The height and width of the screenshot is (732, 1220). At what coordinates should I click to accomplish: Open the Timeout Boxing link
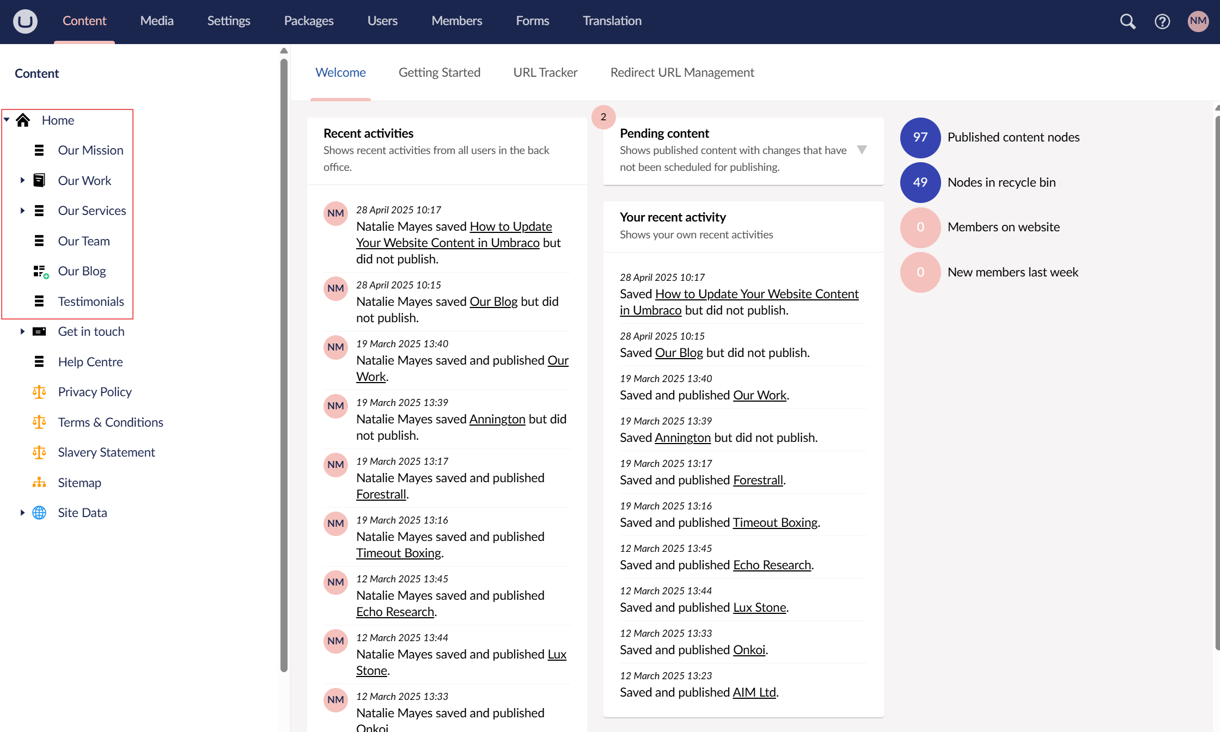click(398, 552)
